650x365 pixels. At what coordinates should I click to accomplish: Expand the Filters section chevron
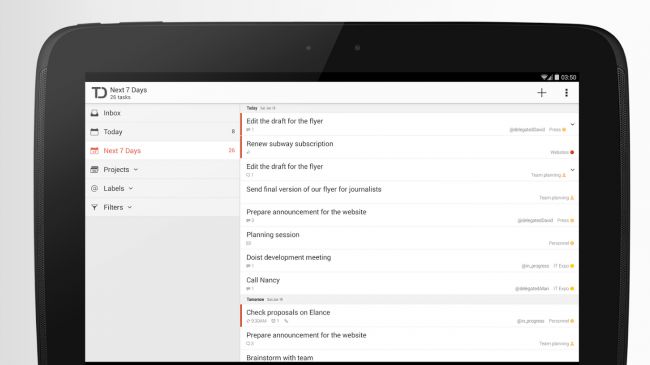130,207
